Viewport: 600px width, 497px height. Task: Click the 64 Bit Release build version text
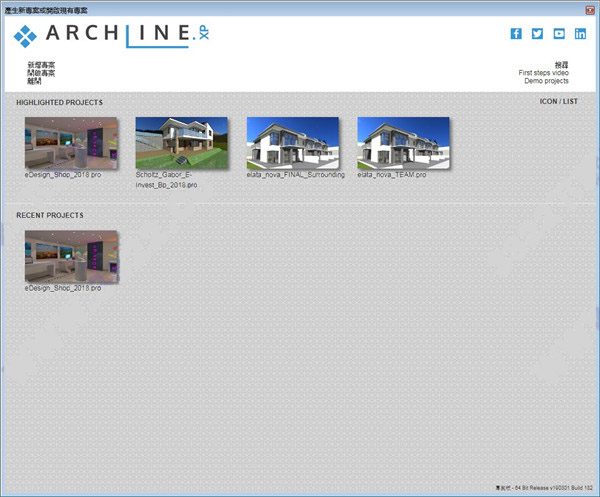[x=544, y=488]
